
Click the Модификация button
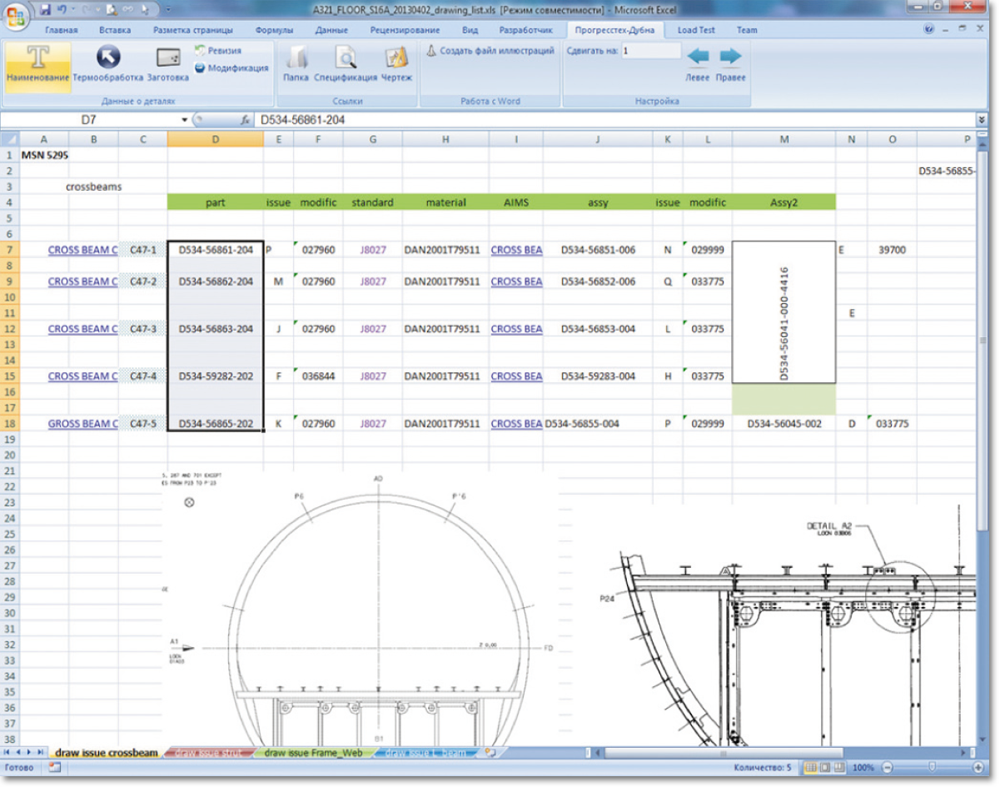pos(231,68)
